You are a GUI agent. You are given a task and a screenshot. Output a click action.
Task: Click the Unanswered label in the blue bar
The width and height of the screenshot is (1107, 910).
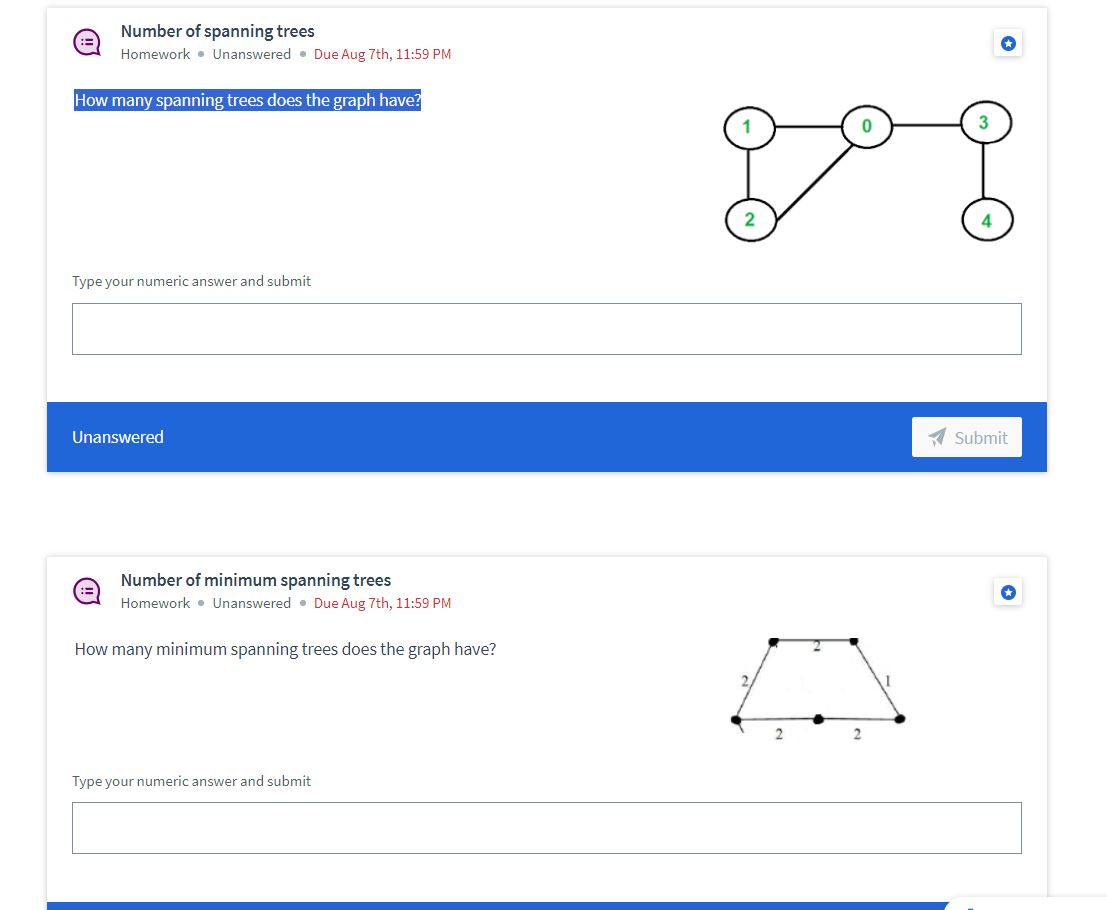118,437
